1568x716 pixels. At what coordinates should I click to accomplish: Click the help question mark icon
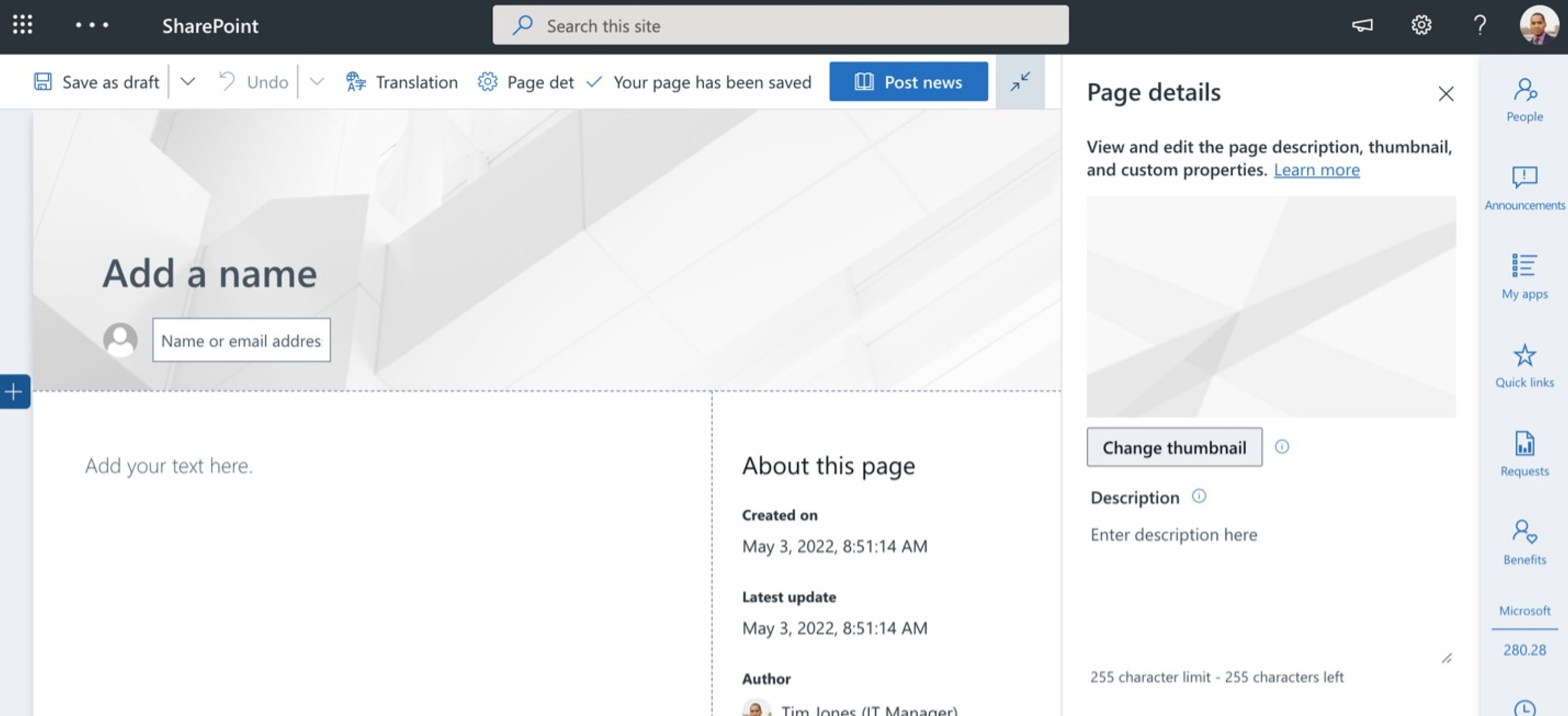click(1480, 25)
